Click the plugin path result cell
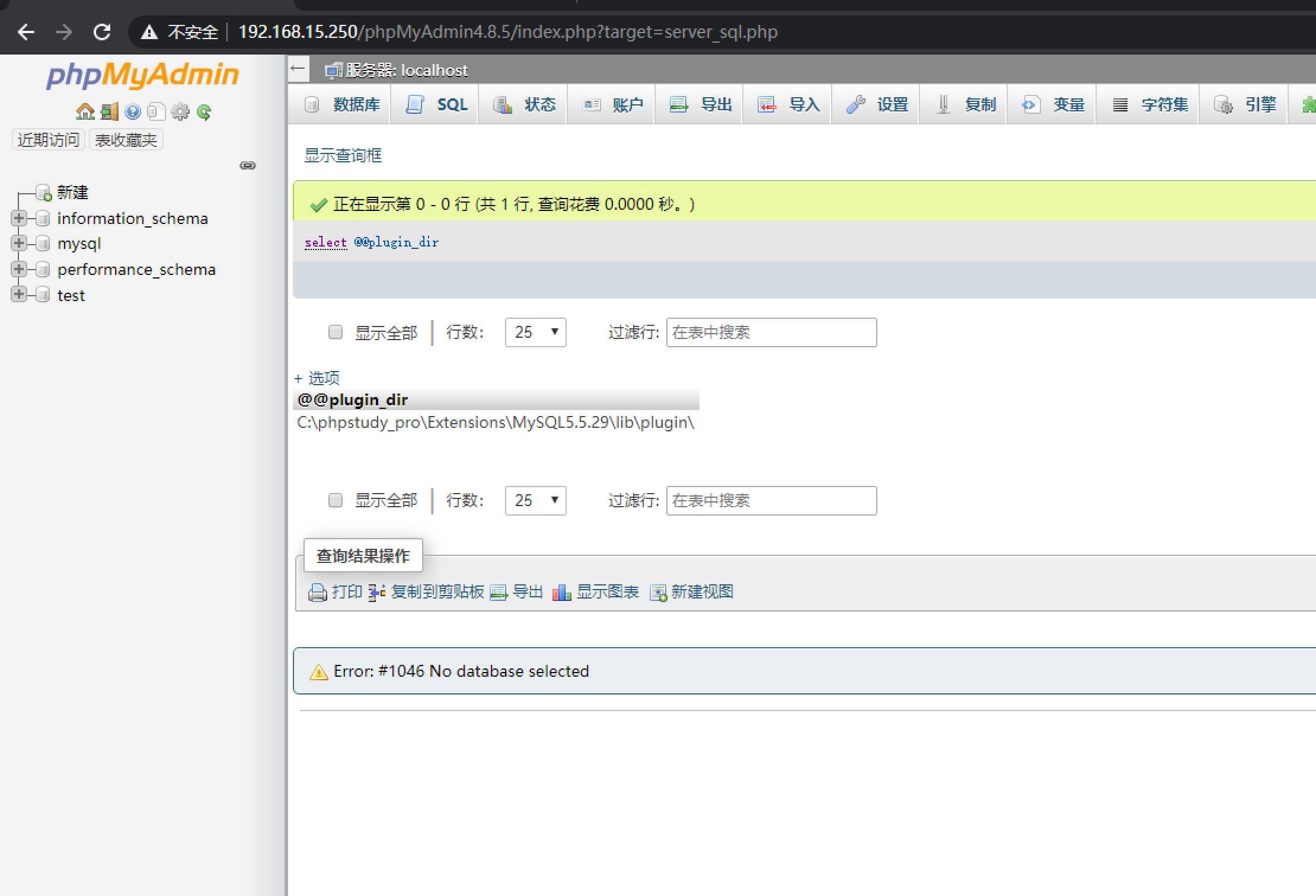Screen dimensions: 1316x896 click(x=496, y=423)
